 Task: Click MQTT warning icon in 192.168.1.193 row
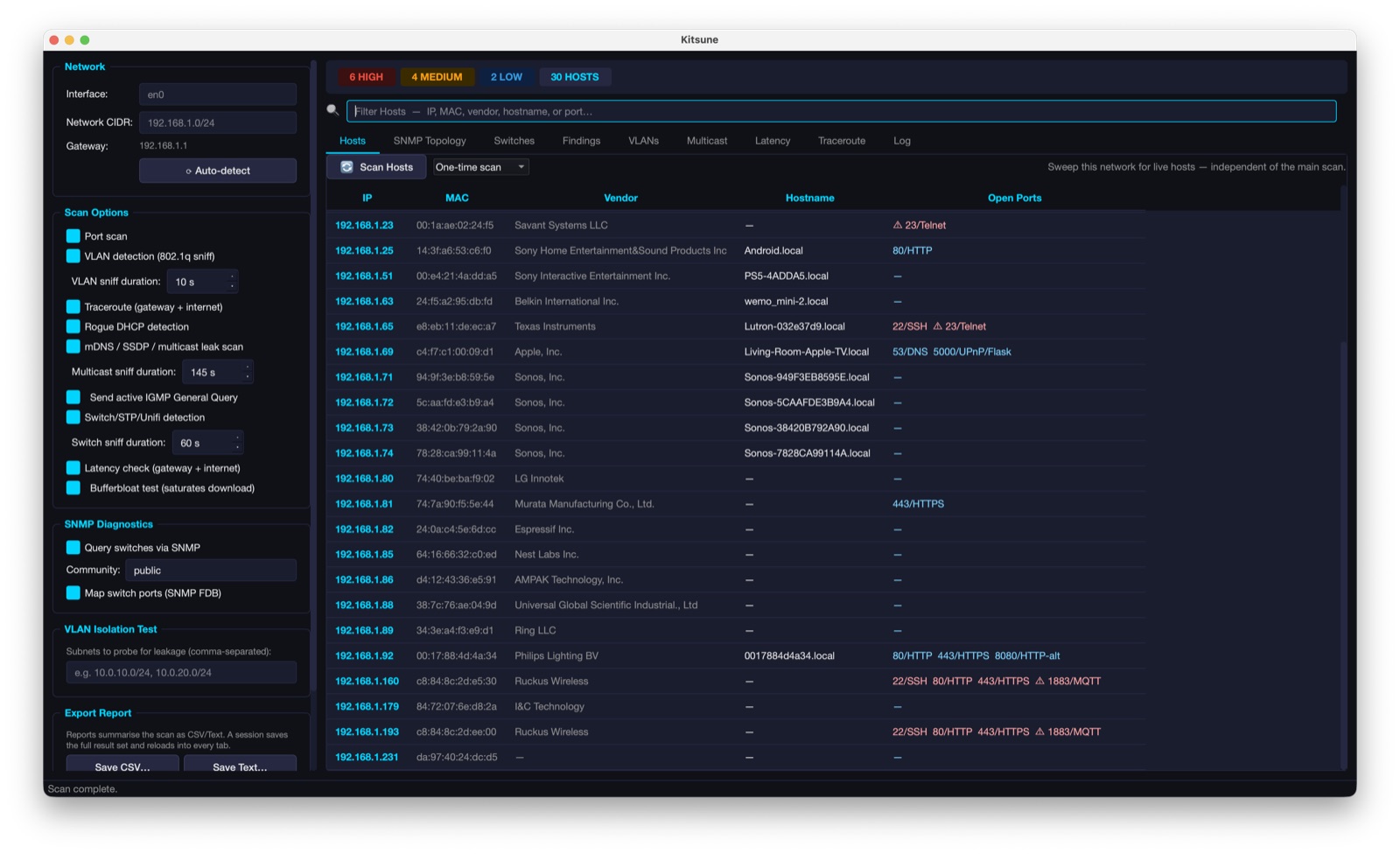1039,731
